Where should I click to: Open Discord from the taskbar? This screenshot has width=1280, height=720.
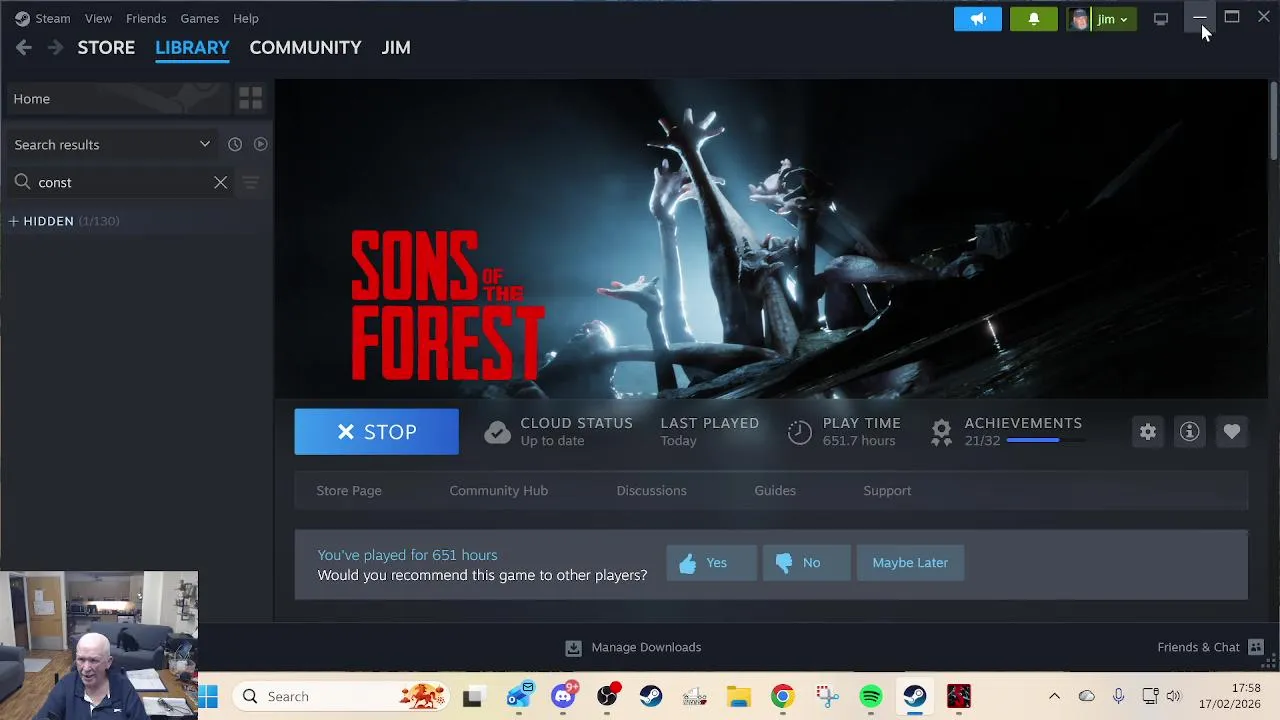(x=563, y=696)
